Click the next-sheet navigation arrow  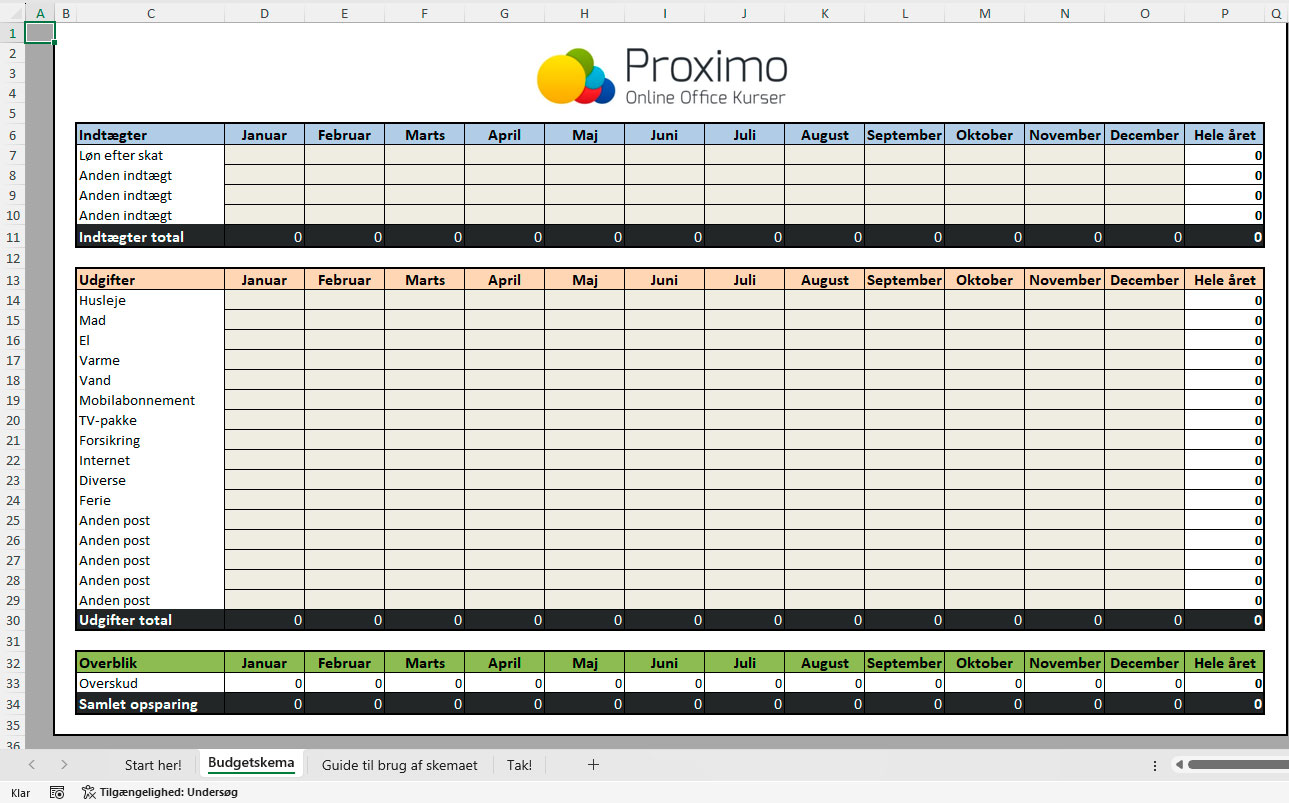[63, 764]
